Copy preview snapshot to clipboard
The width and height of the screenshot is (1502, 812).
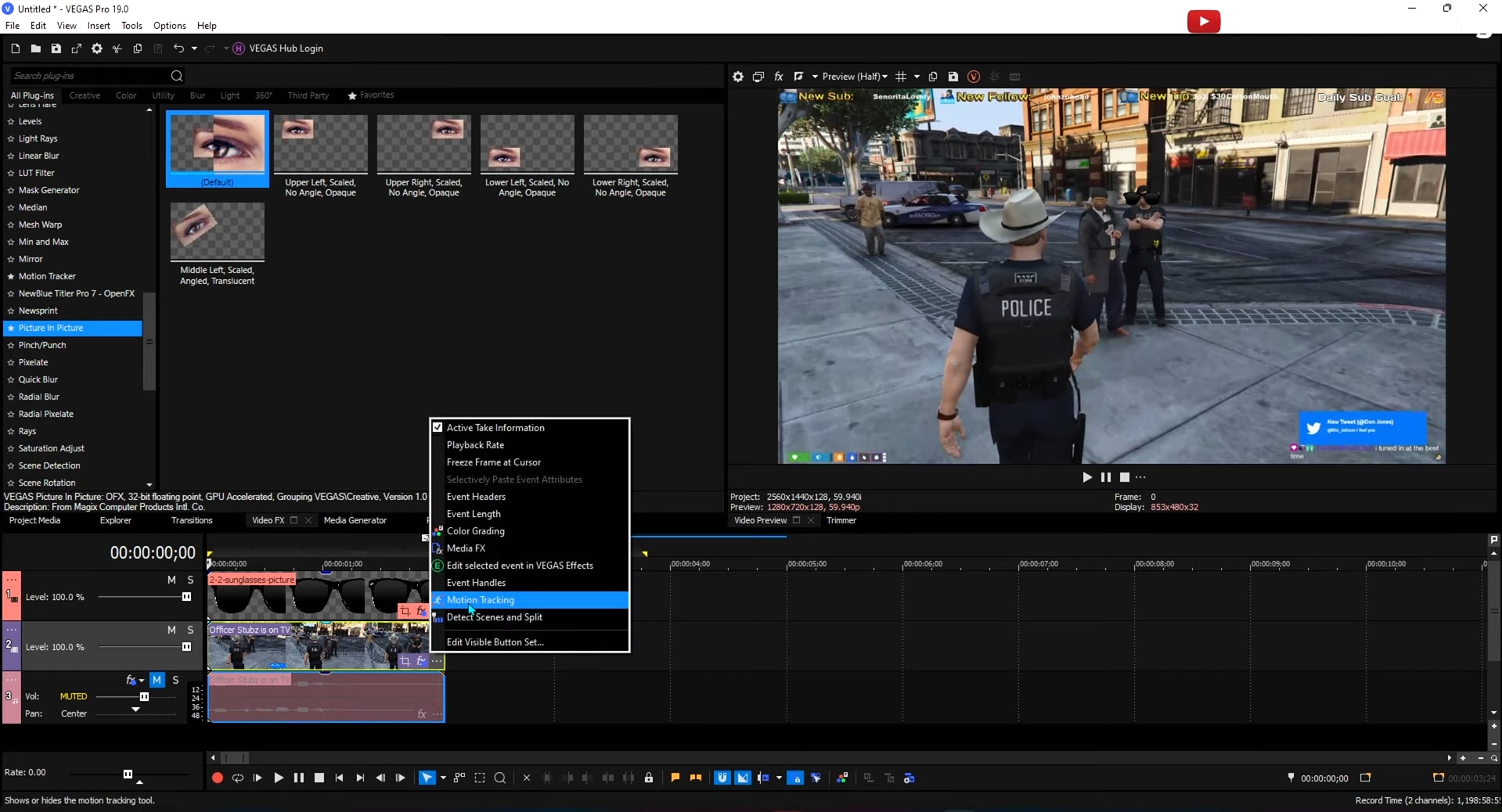(933, 77)
